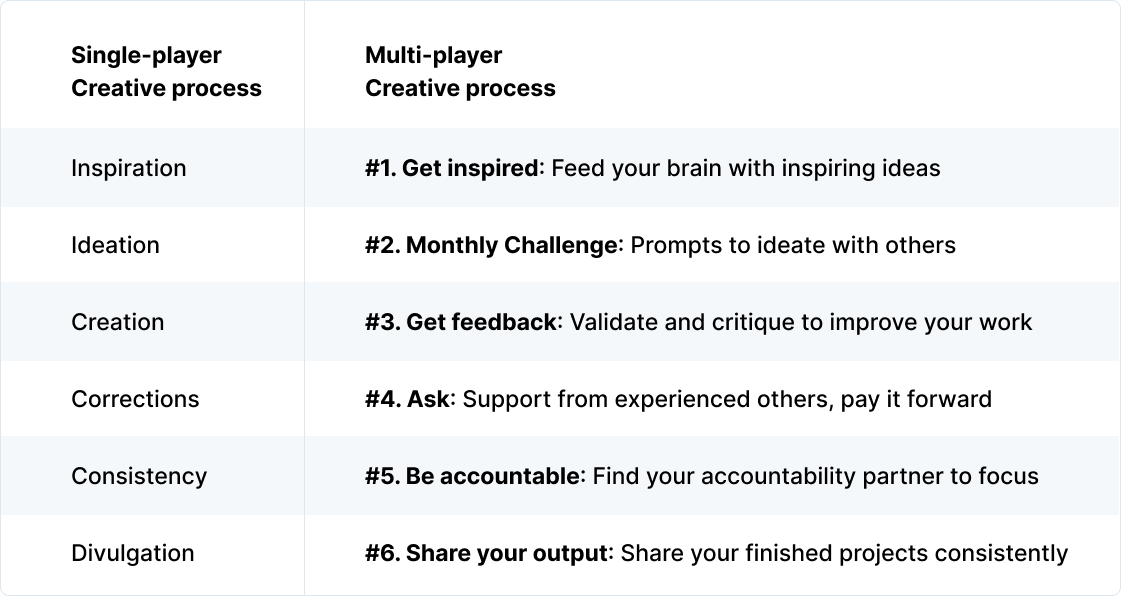Click the bold '#2. Monthly Challenge' text
The height and width of the screenshot is (596, 1121).
(491, 245)
